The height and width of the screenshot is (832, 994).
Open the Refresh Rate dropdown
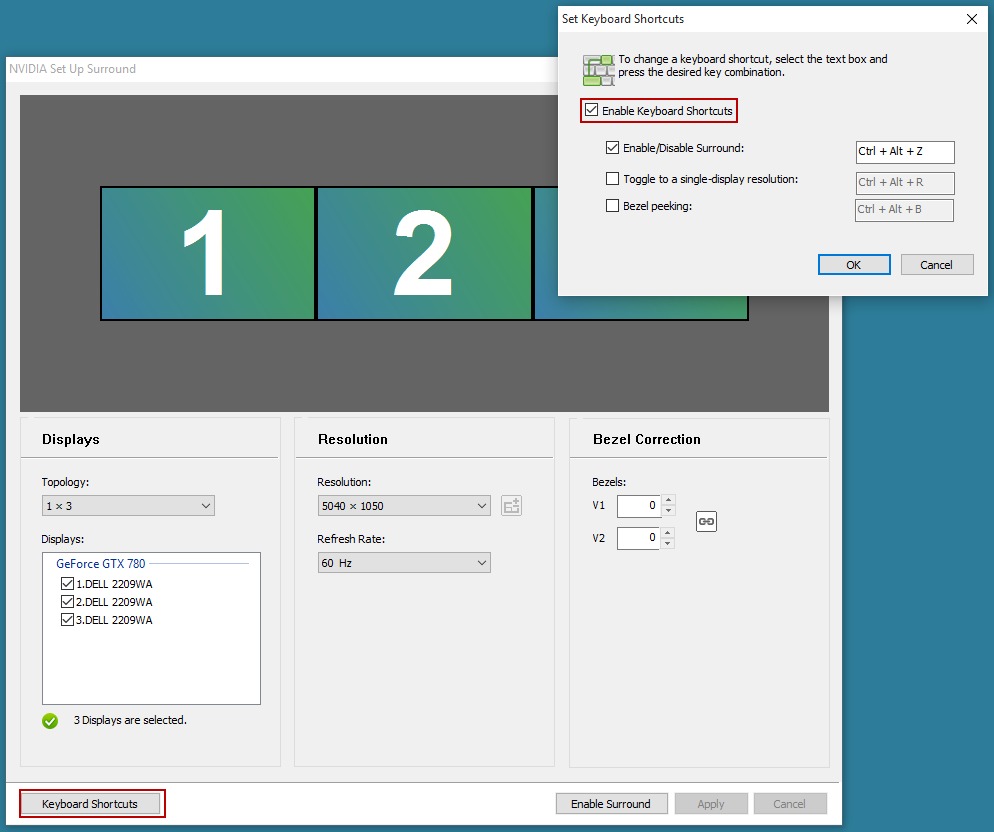point(404,563)
